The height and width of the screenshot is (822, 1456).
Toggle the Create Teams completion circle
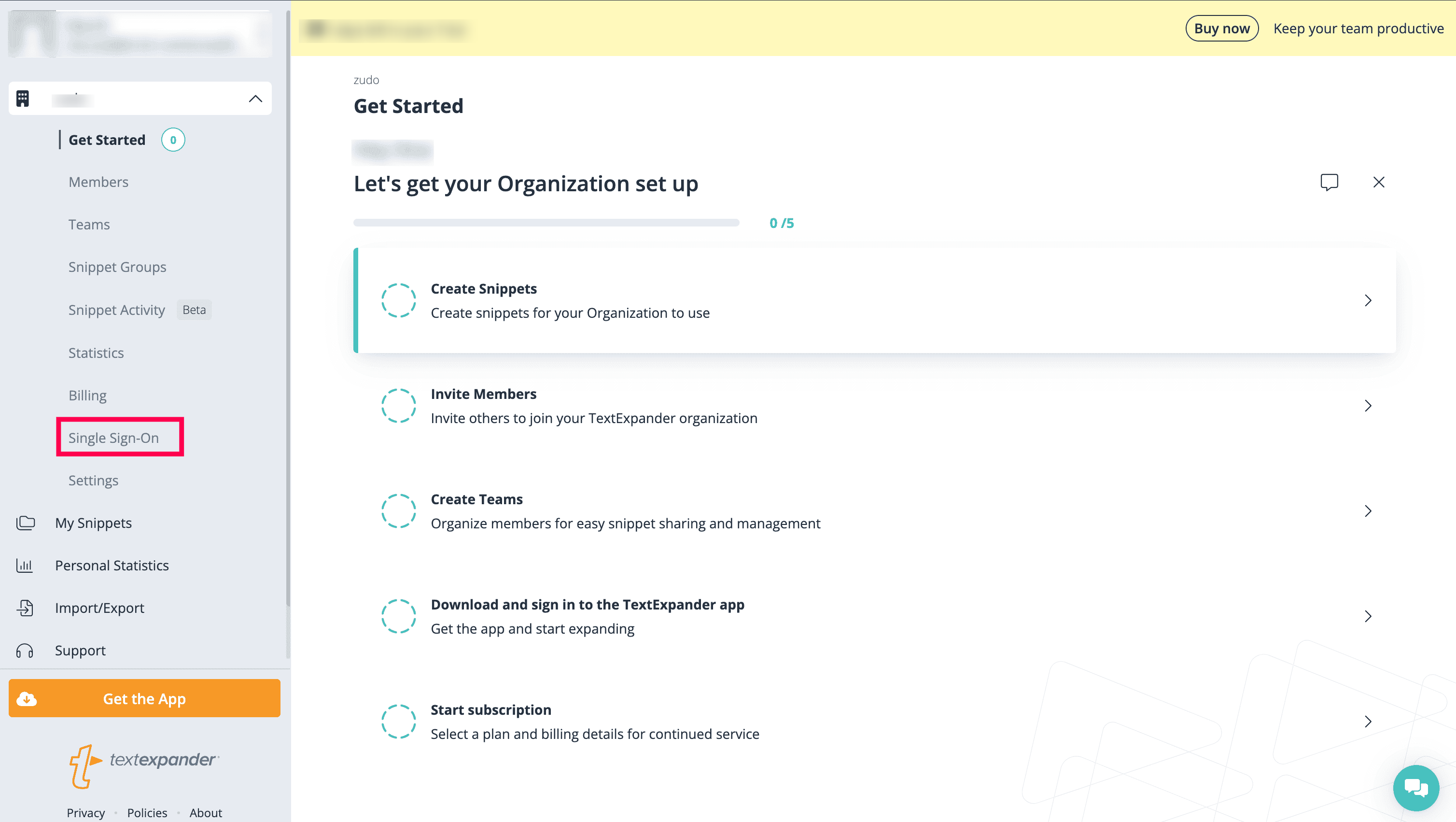click(x=398, y=510)
